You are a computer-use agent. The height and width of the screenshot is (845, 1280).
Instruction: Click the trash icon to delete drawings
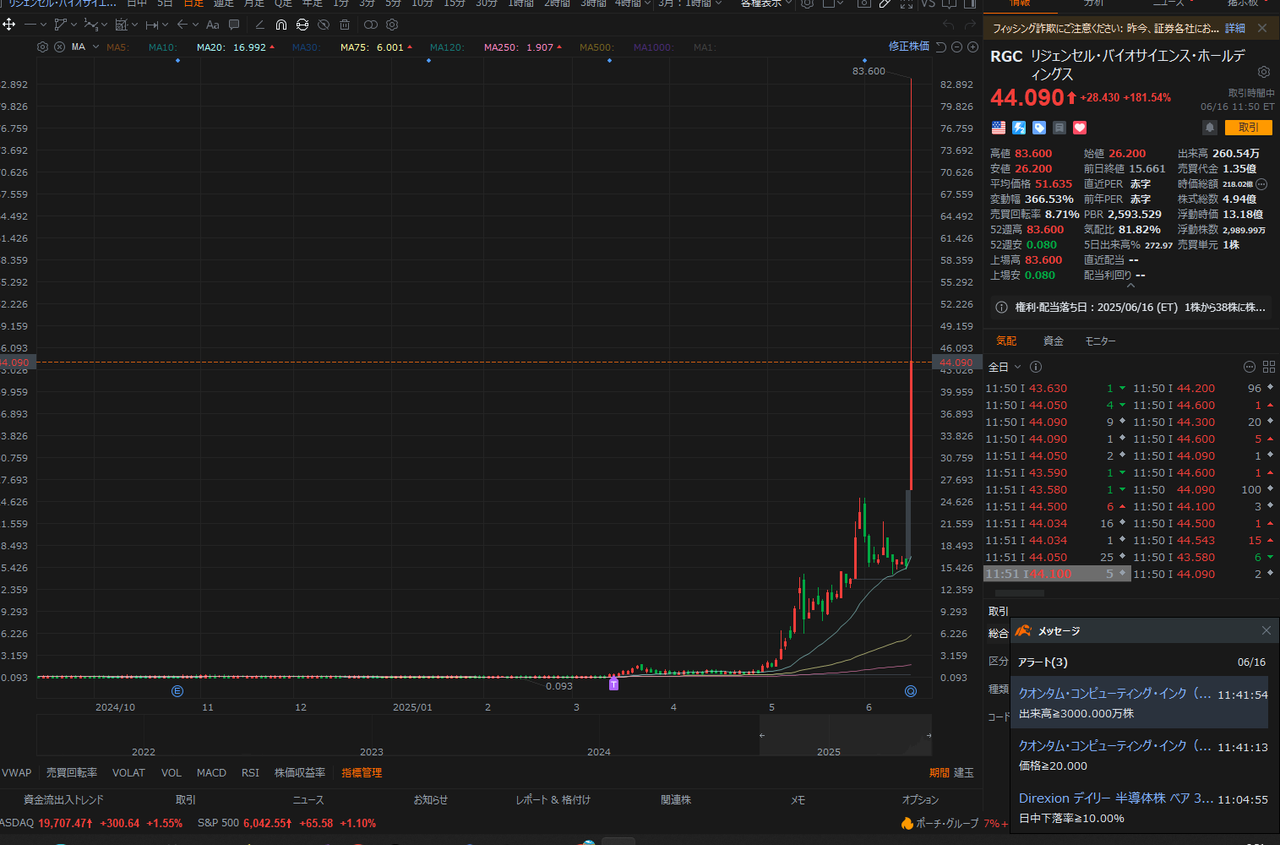(345, 24)
